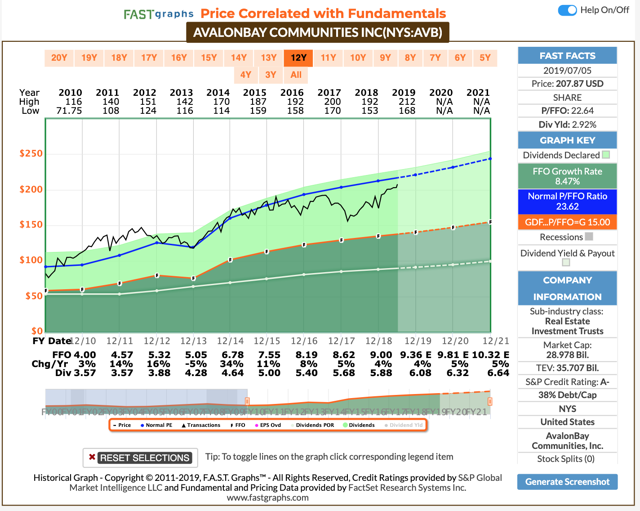The height and width of the screenshot is (511, 640).
Task: Click the GDF...P/FFO=G 15.00 box
Action: (567, 222)
